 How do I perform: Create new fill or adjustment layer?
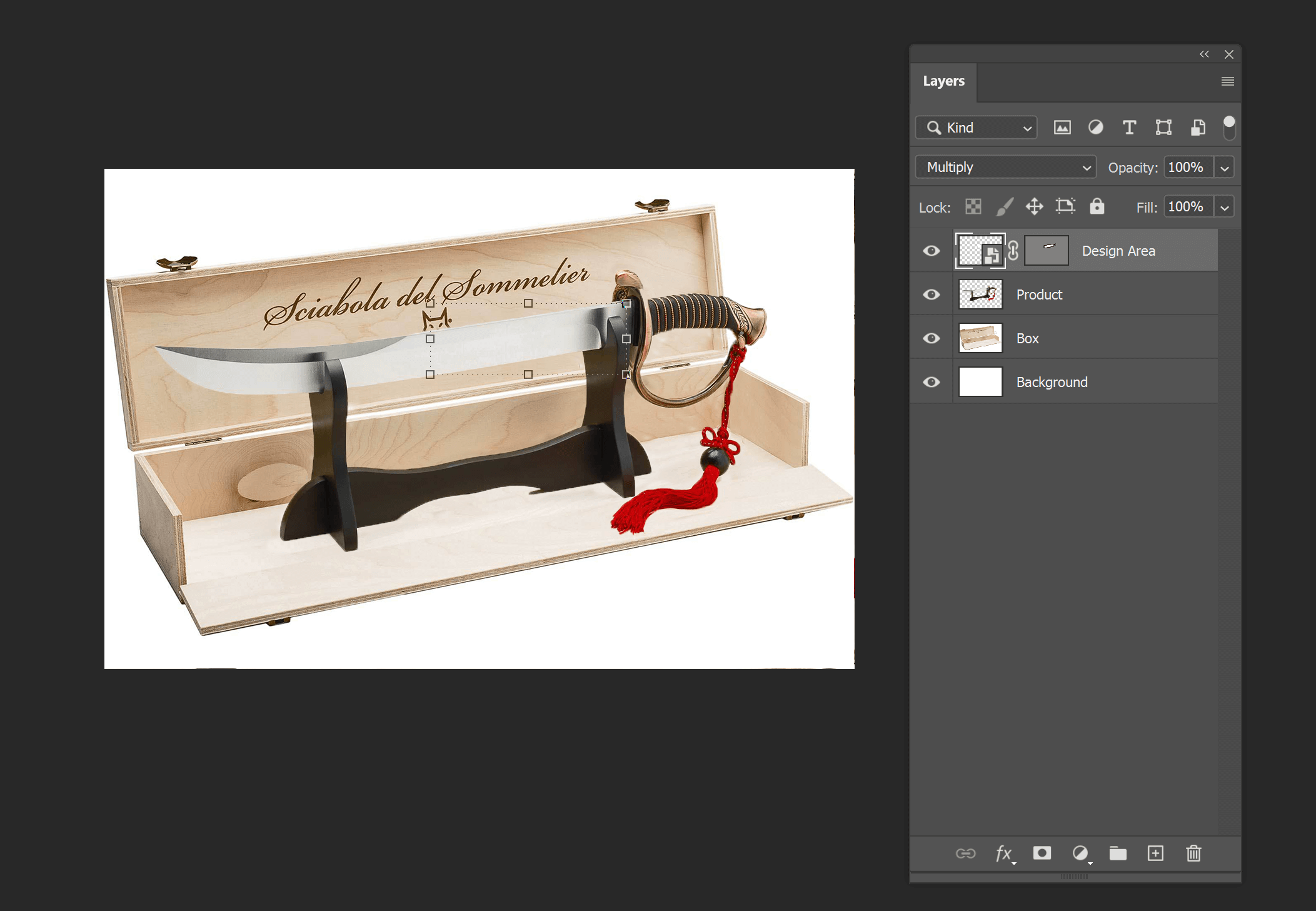coord(1080,853)
